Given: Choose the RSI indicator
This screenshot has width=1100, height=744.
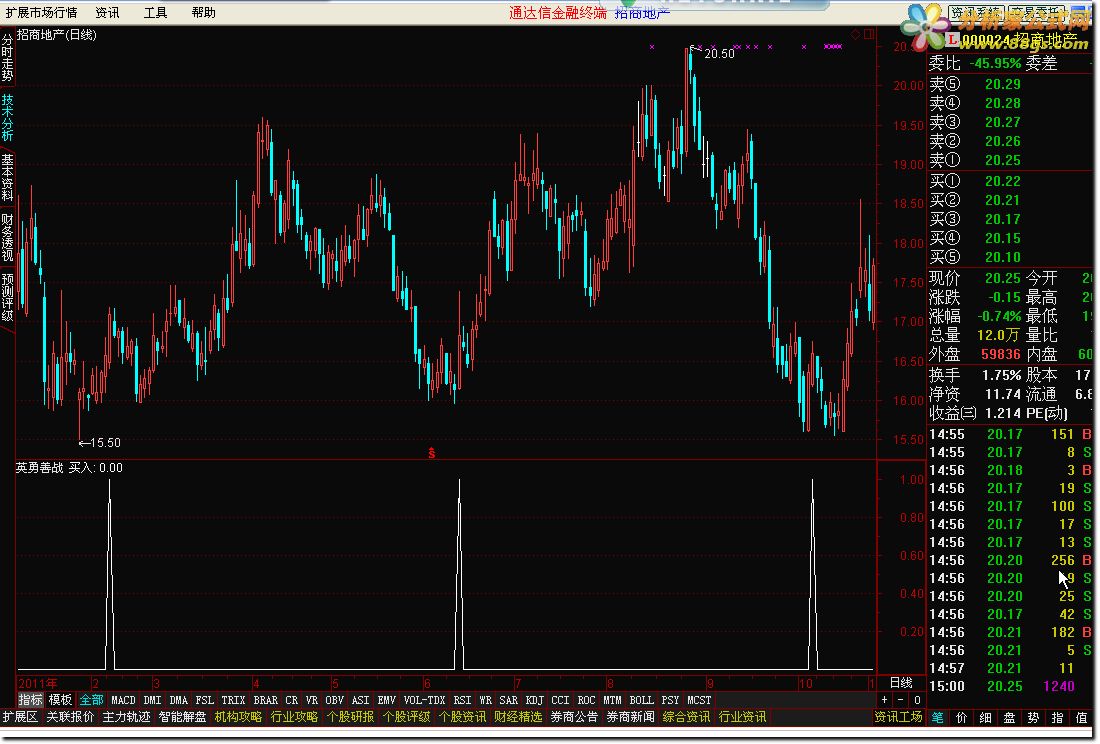Looking at the screenshot, I should (462, 700).
